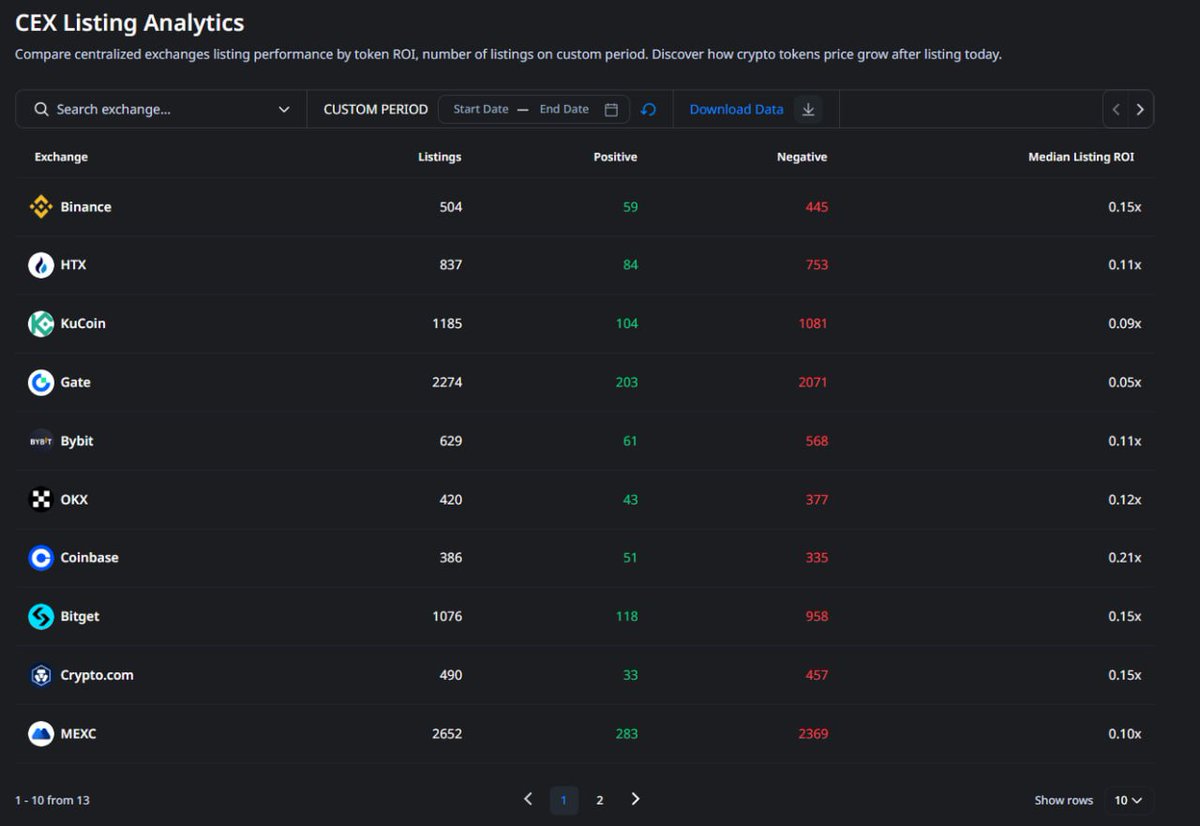Click the Bitget exchange logo icon
Screen dimensions: 1200x826
41,616
